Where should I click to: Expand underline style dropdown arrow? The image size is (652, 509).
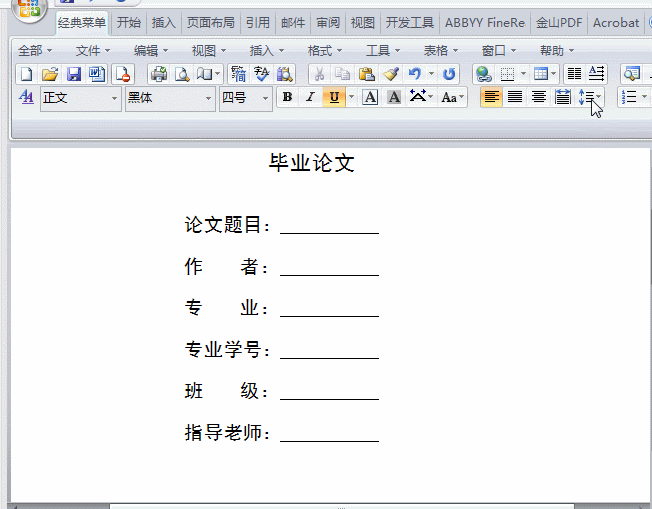tap(351, 98)
